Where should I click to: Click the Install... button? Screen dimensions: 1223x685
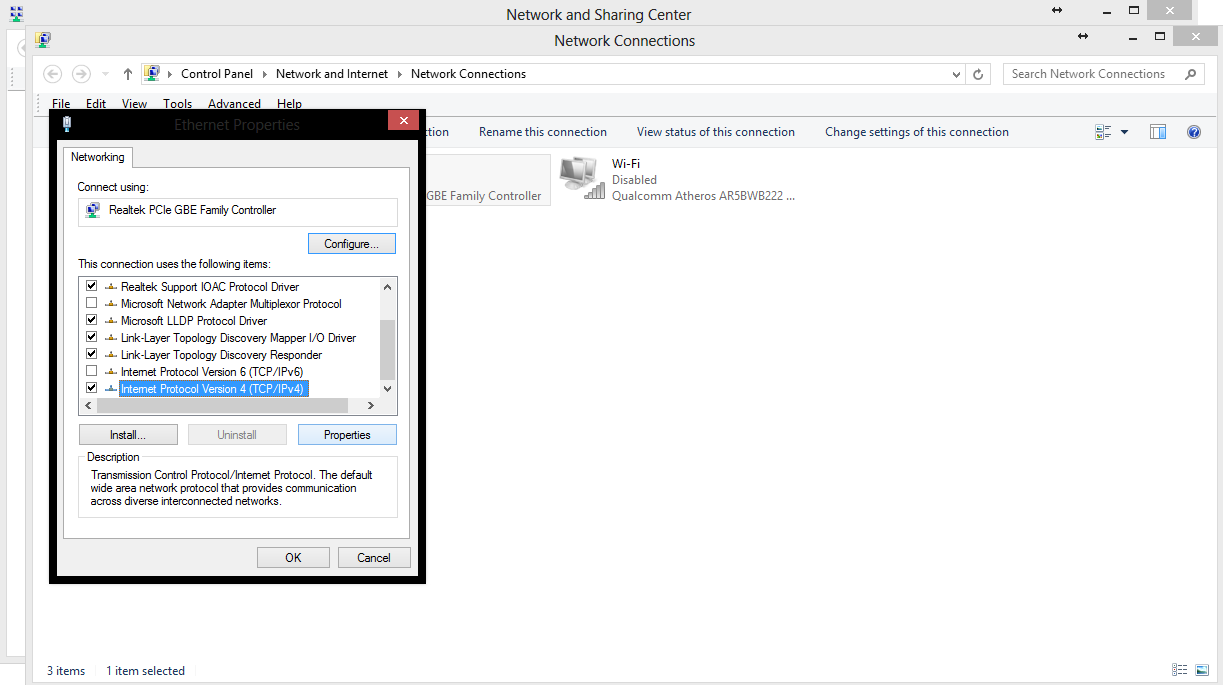128,435
